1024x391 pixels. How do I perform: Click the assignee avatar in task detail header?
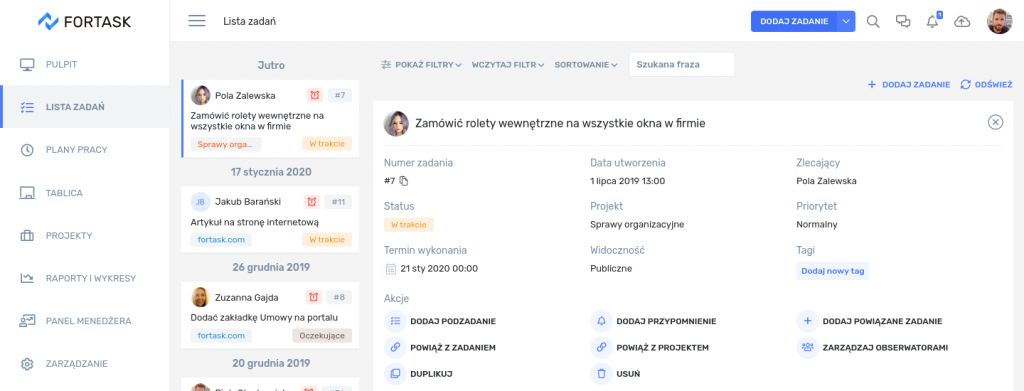pyautogui.click(x=396, y=123)
